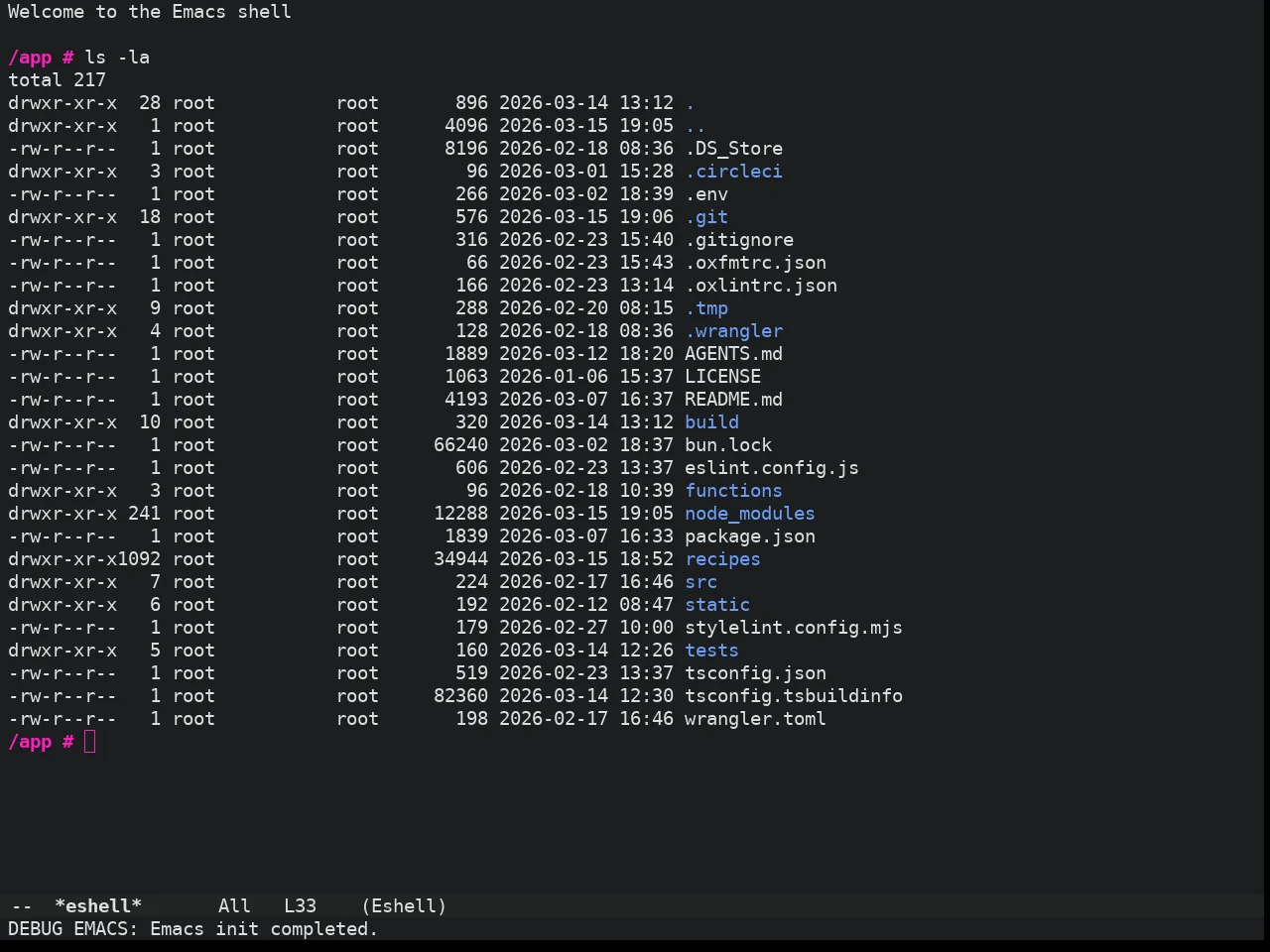Image resolution: width=1270 pixels, height=952 pixels.
Task: Click the parent directory '..' entry
Action: 696,126
